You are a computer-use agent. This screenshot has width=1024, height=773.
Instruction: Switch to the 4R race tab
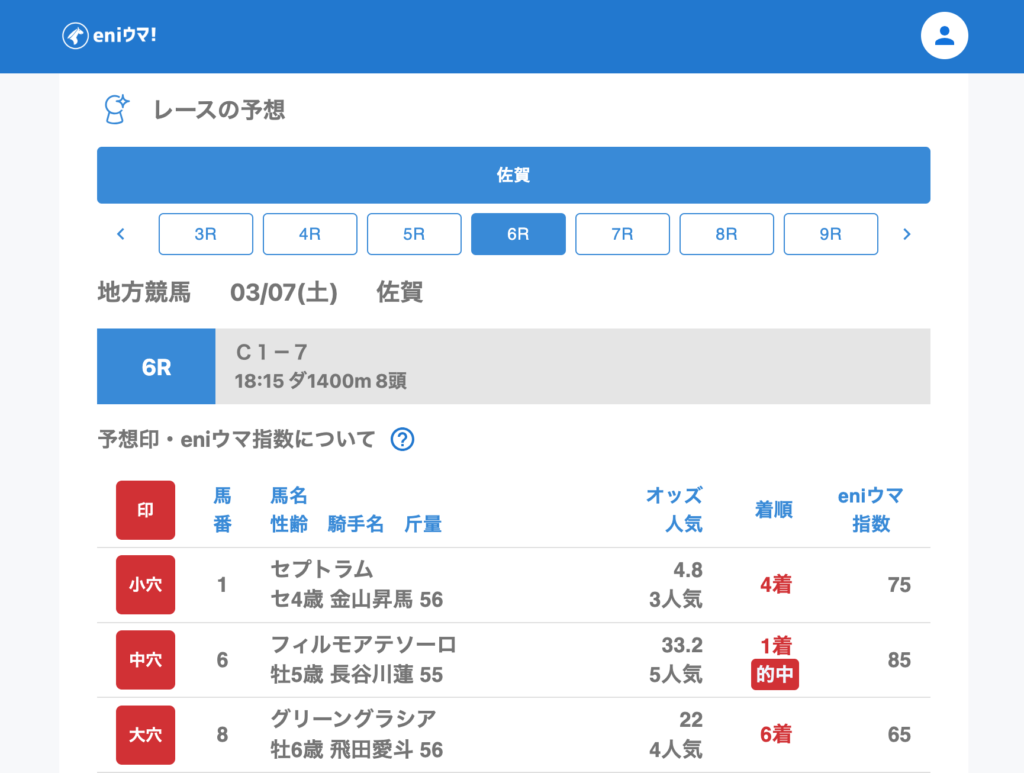[309, 234]
